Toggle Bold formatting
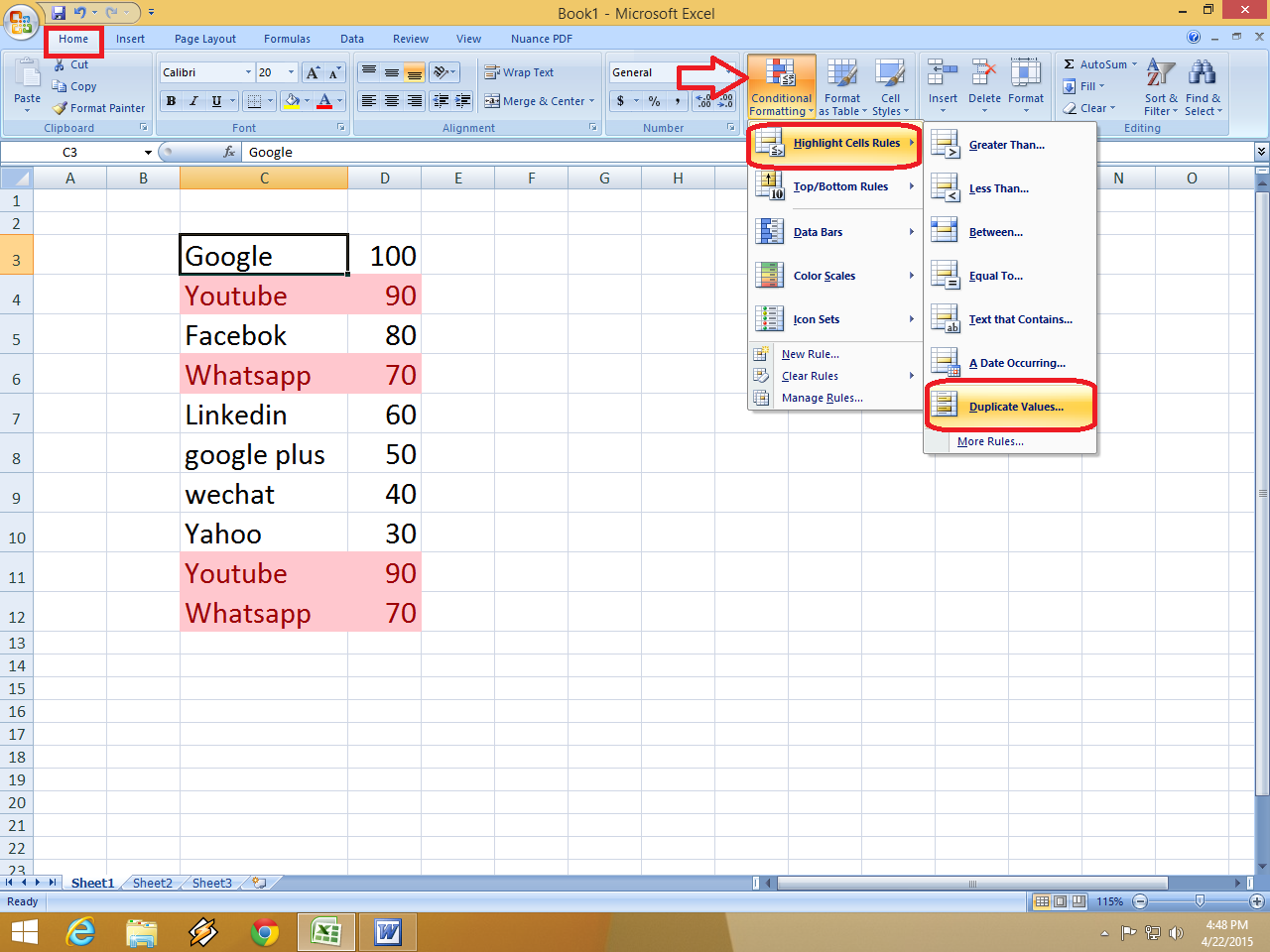Image resolution: width=1270 pixels, height=952 pixels. (x=172, y=101)
